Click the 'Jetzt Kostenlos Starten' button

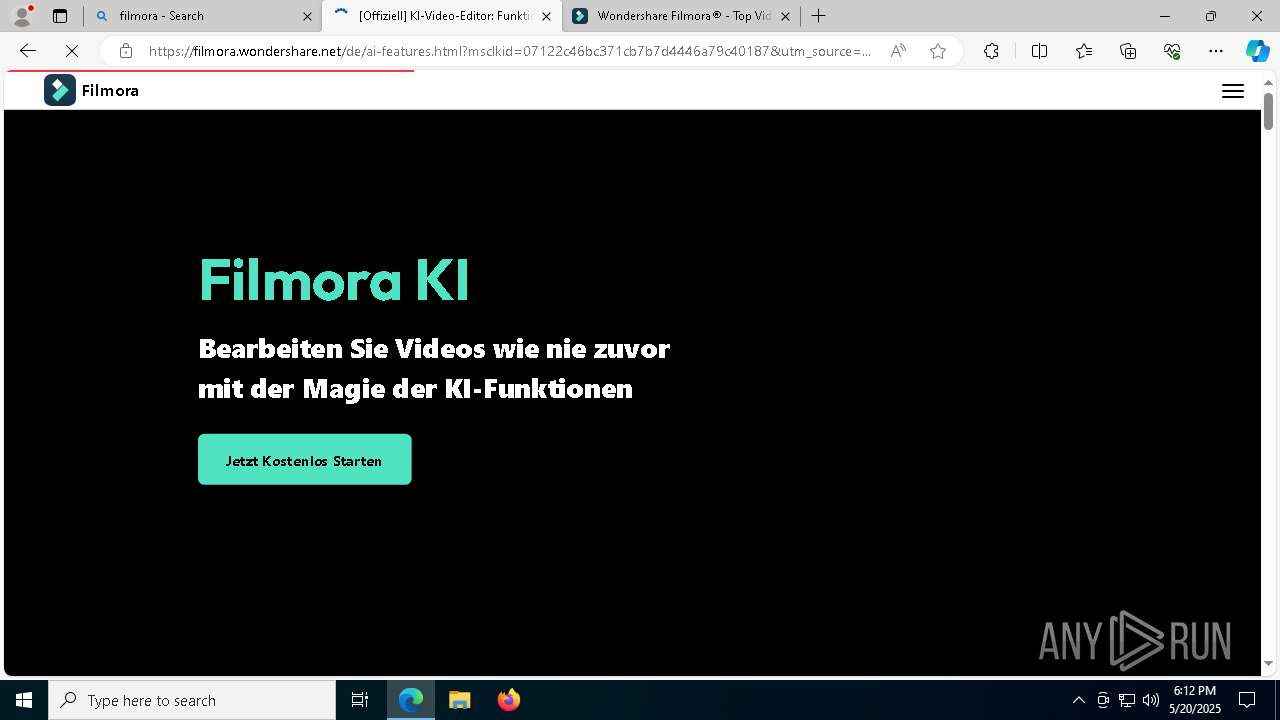click(305, 460)
